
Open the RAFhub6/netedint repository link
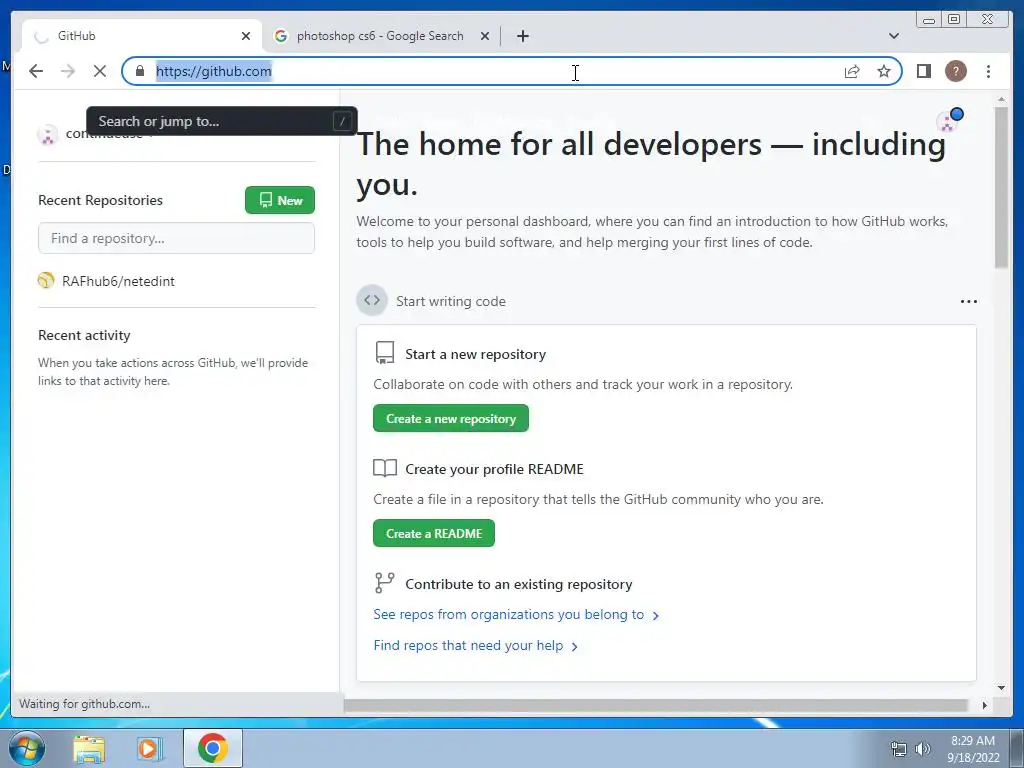point(118,281)
